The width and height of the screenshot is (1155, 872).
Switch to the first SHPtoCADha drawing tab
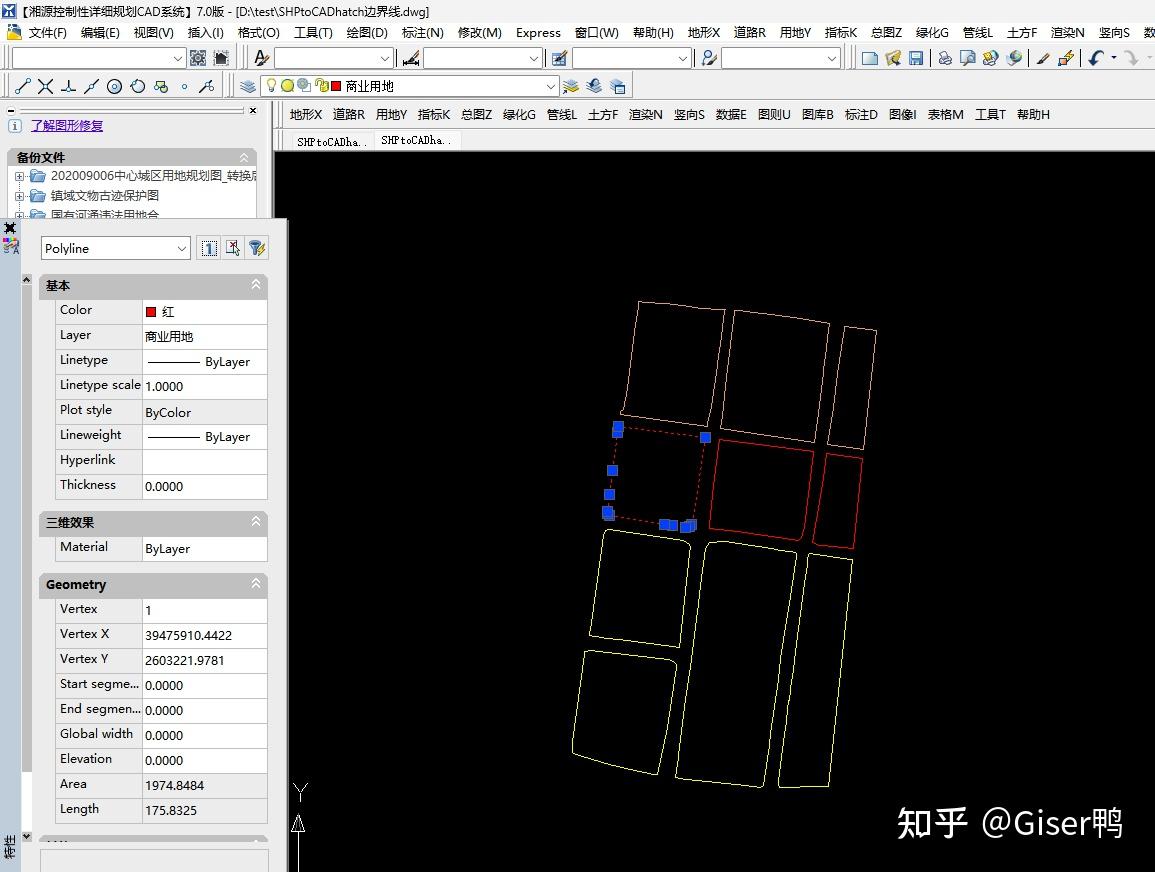click(x=332, y=142)
